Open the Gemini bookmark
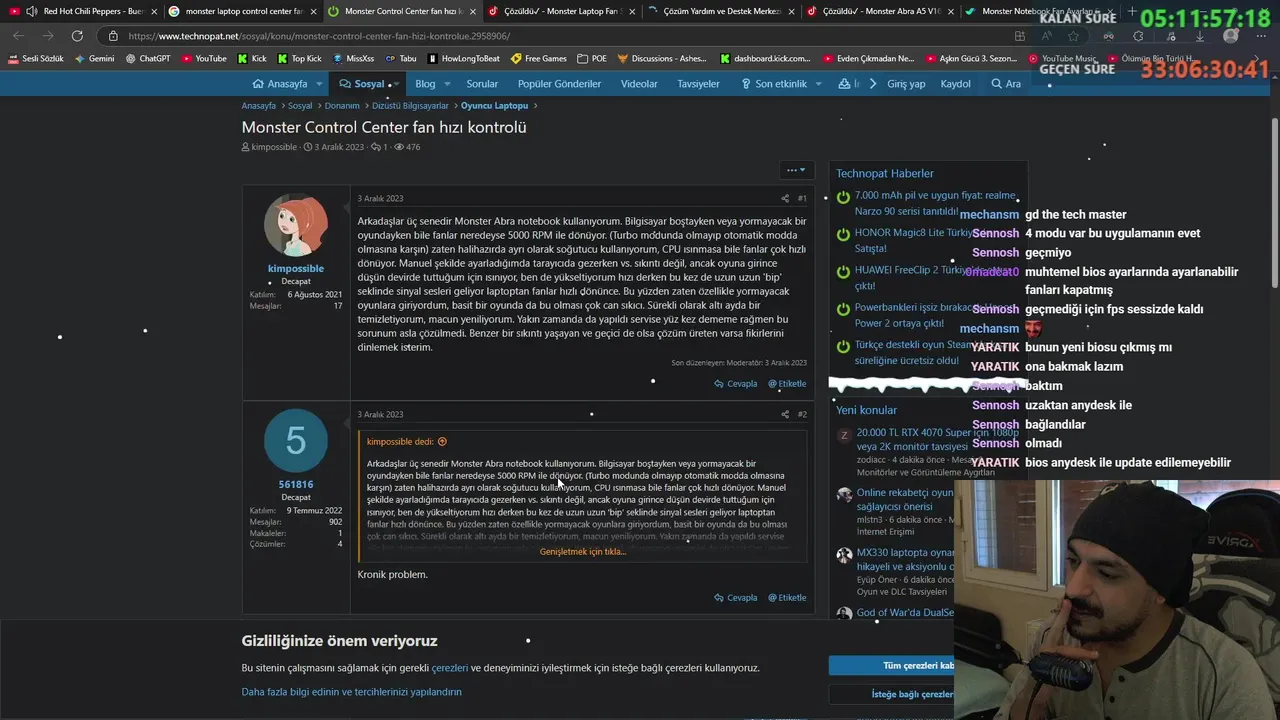 point(94,59)
